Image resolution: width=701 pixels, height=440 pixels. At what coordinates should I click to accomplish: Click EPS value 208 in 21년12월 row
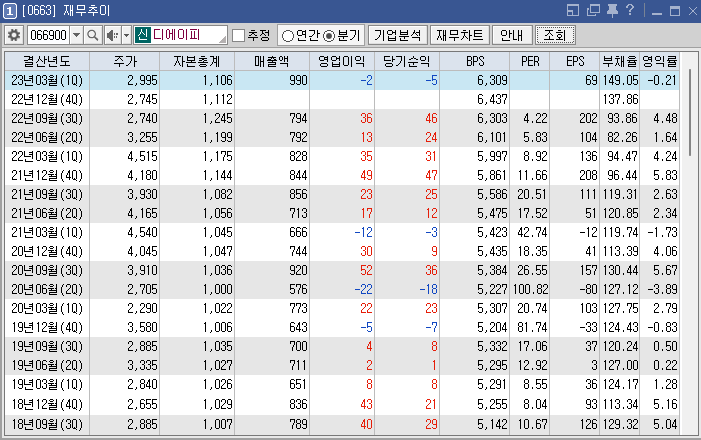[x=588, y=175]
